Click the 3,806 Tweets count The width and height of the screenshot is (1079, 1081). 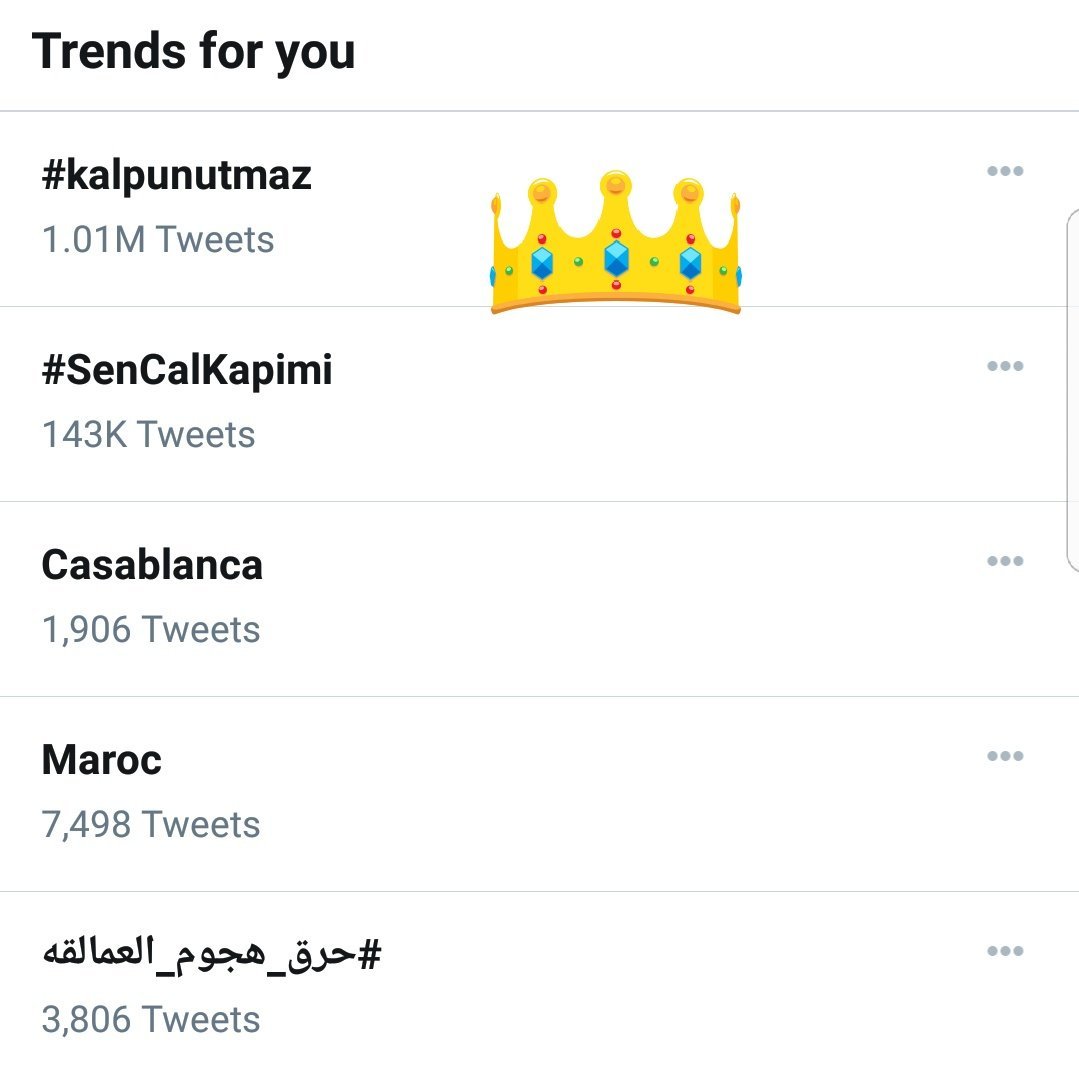[x=151, y=1020]
